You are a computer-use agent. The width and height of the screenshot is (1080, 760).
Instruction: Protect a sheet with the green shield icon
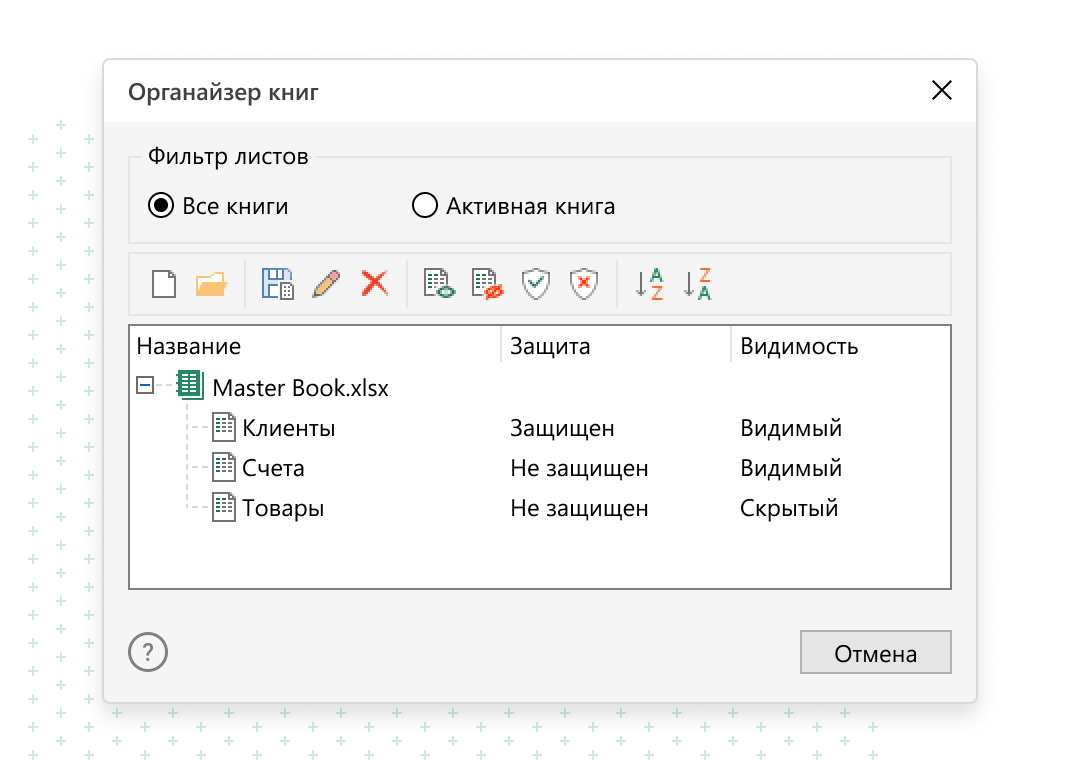[536, 284]
